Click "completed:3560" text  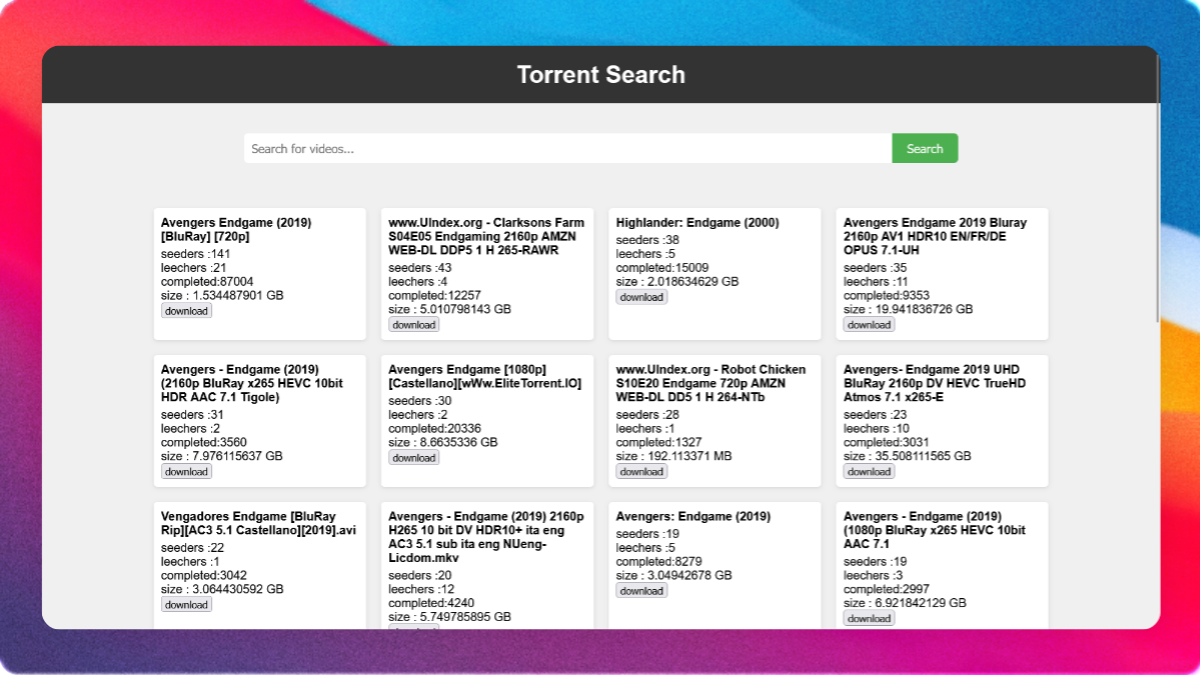coord(204,443)
